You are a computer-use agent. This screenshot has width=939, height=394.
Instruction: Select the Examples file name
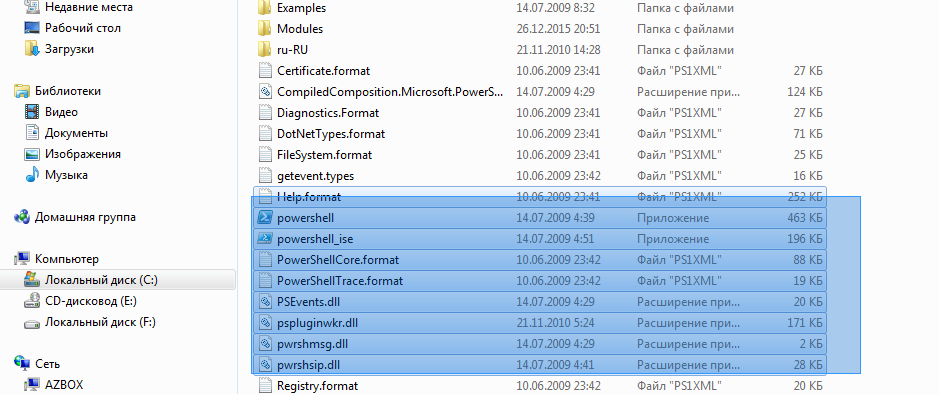pos(301,8)
